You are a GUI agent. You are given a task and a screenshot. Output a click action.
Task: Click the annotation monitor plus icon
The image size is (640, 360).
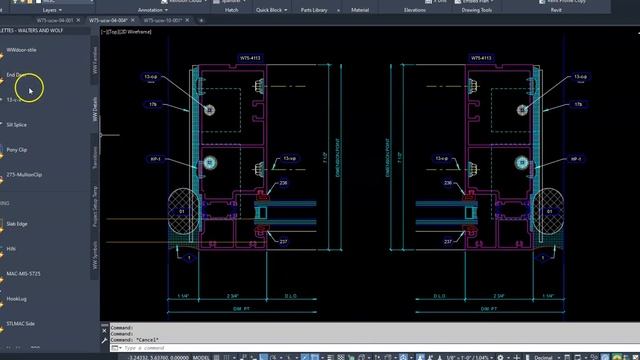[x=517, y=358]
